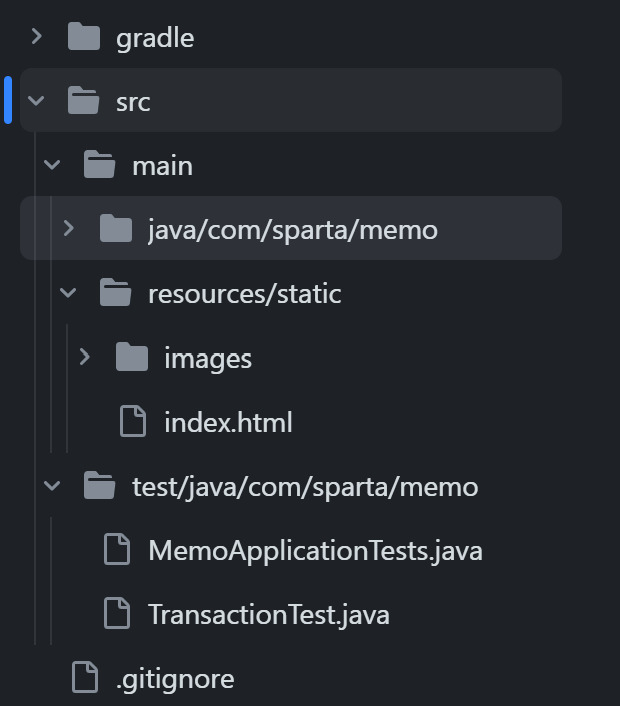This screenshot has height=706, width=620.
Task: Collapse the main folder chevron
Action: (x=52, y=165)
